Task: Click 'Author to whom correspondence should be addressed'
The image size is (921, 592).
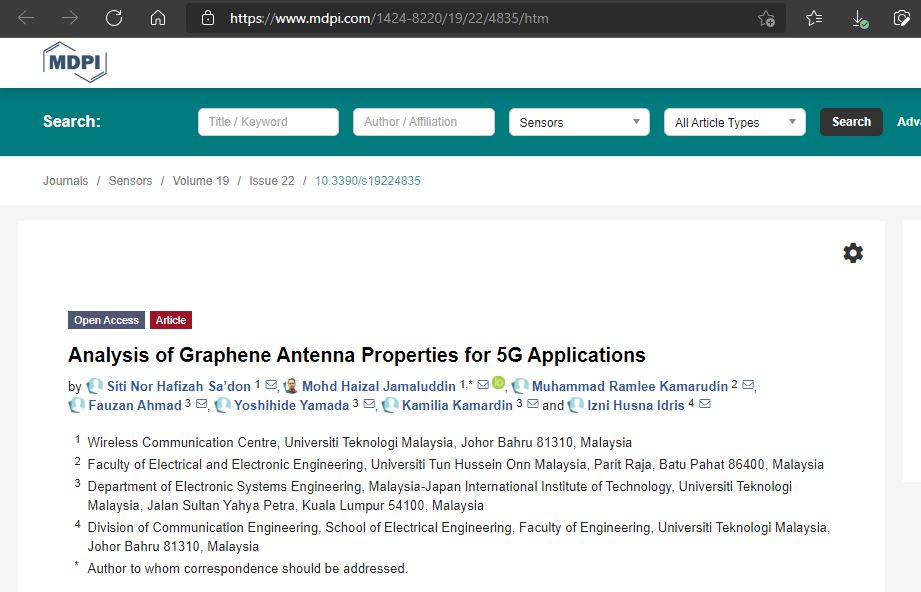Action: point(247,569)
